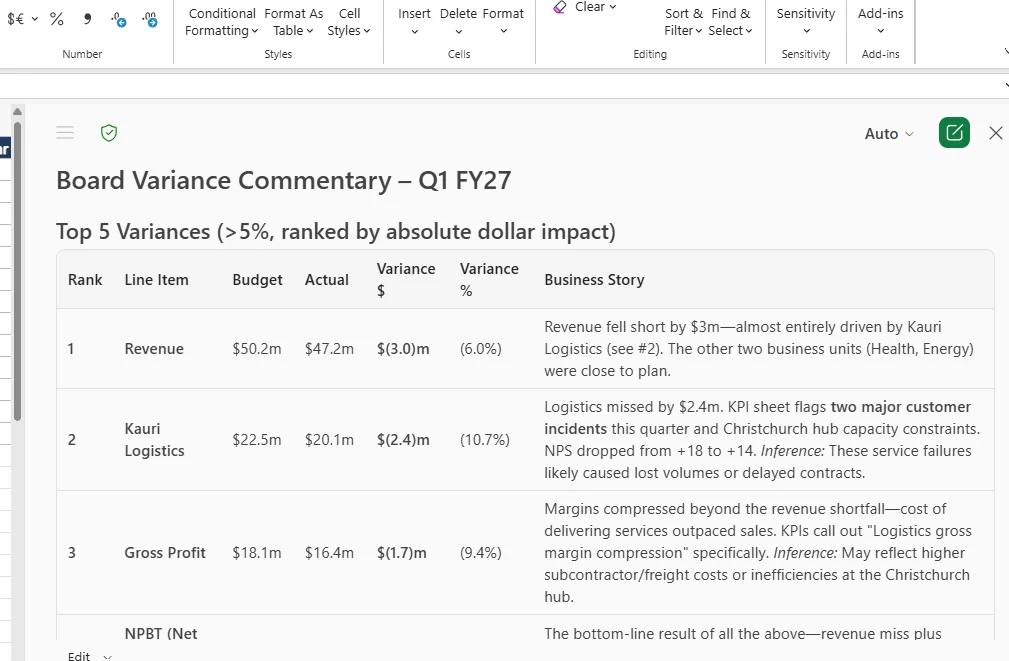Click the pane vertical scrollbar thumb

pyautogui.click(x=17, y=272)
